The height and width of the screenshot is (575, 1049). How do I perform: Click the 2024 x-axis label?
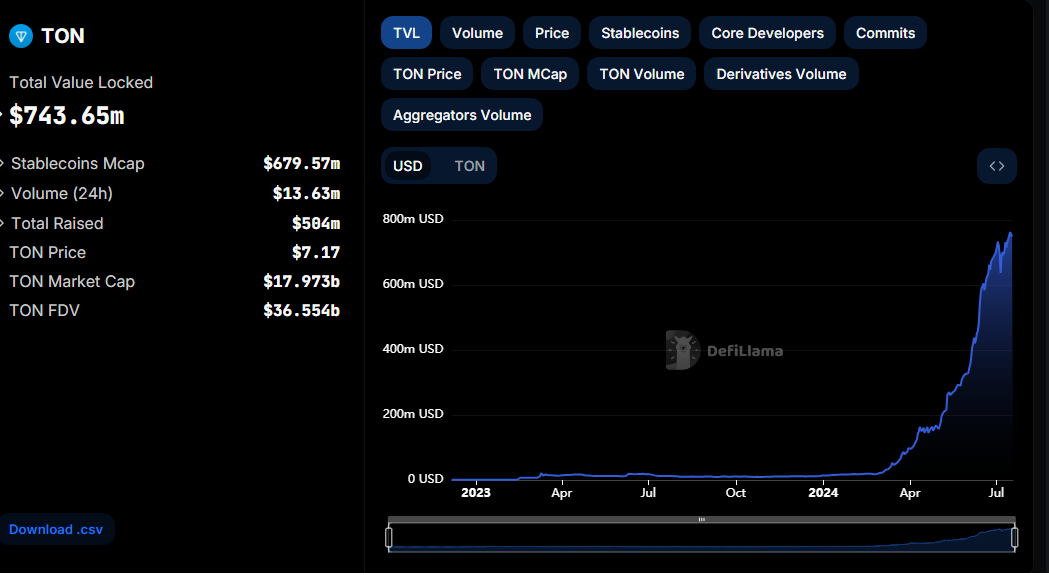(x=823, y=493)
